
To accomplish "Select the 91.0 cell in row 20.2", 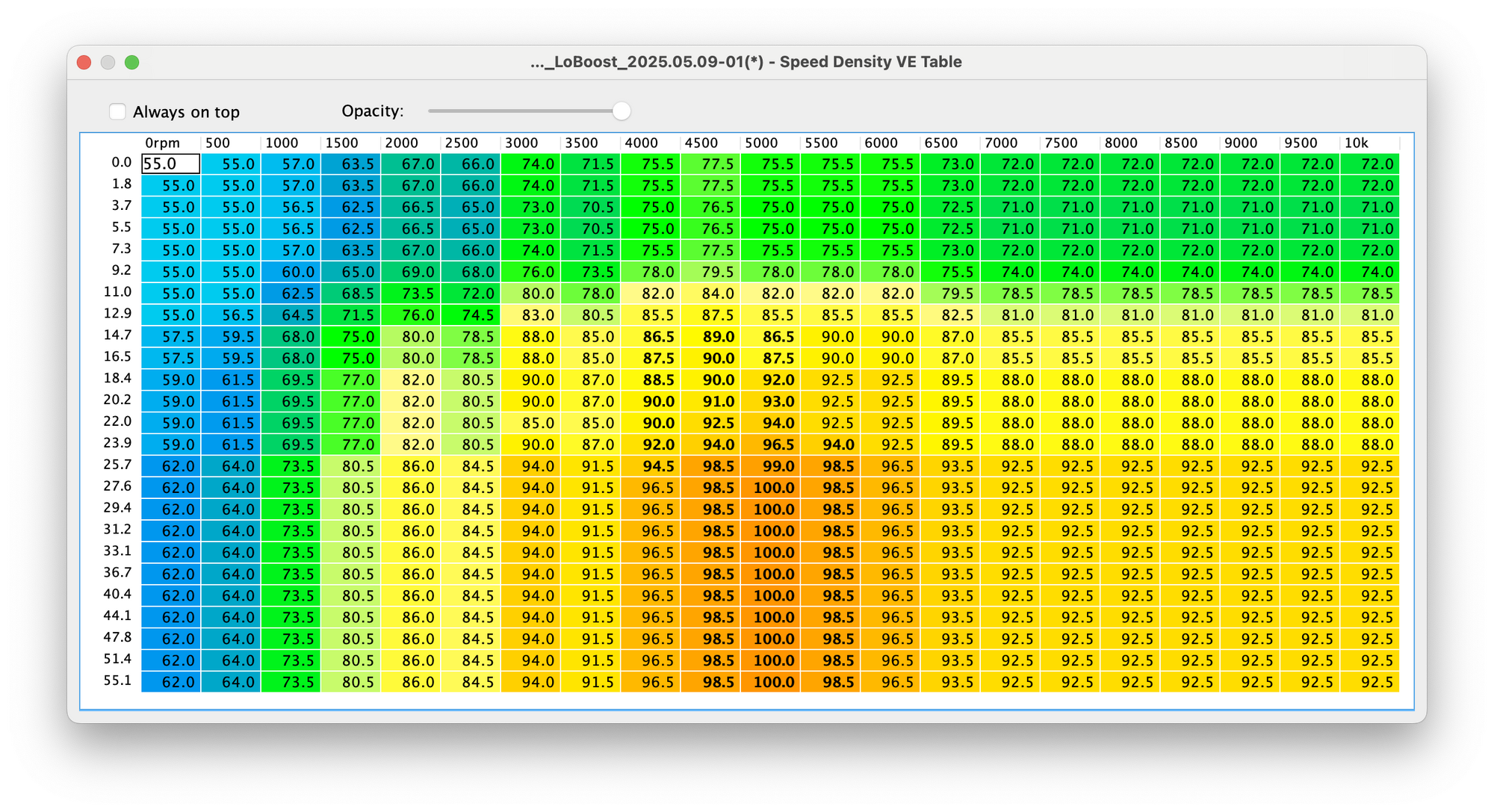I will (x=710, y=401).
